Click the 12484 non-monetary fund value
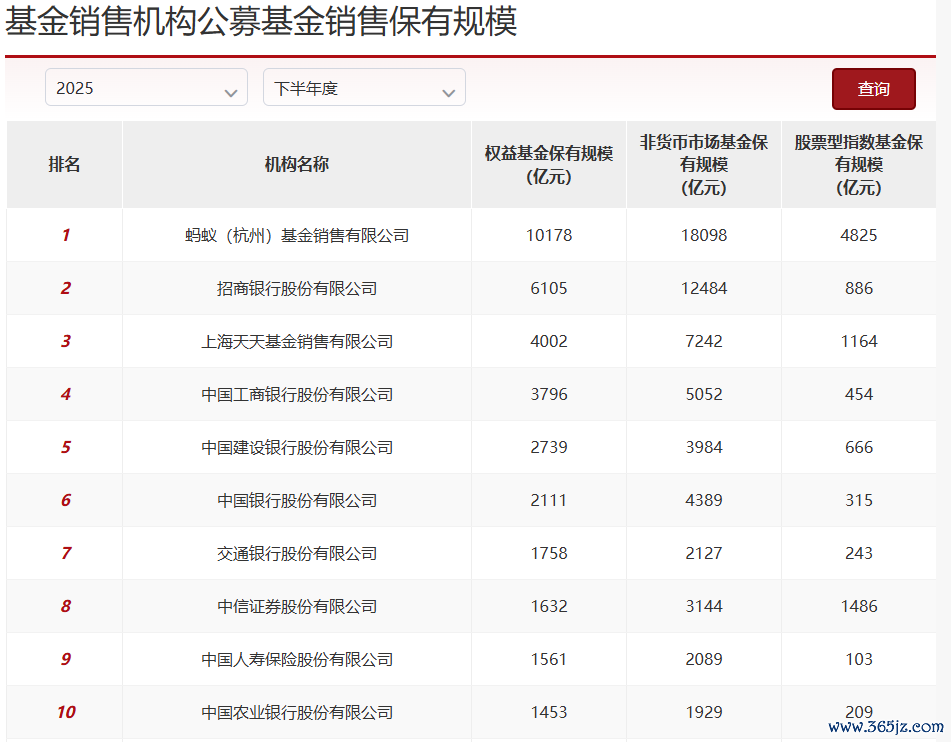Image resolution: width=951 pixels, height=742 pixels. [x=704, y=288]
